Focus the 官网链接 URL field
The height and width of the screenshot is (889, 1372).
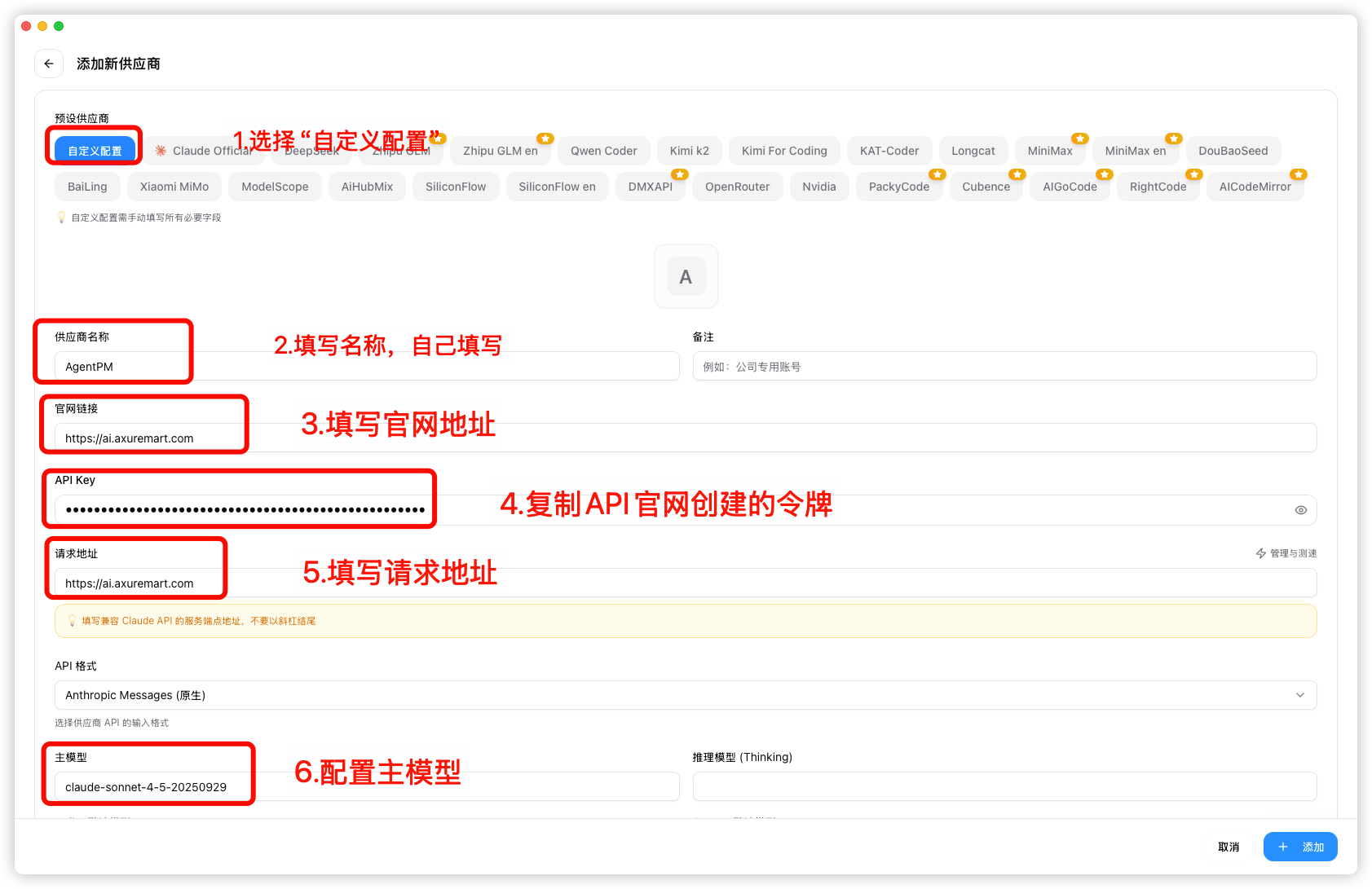point(686,438)
